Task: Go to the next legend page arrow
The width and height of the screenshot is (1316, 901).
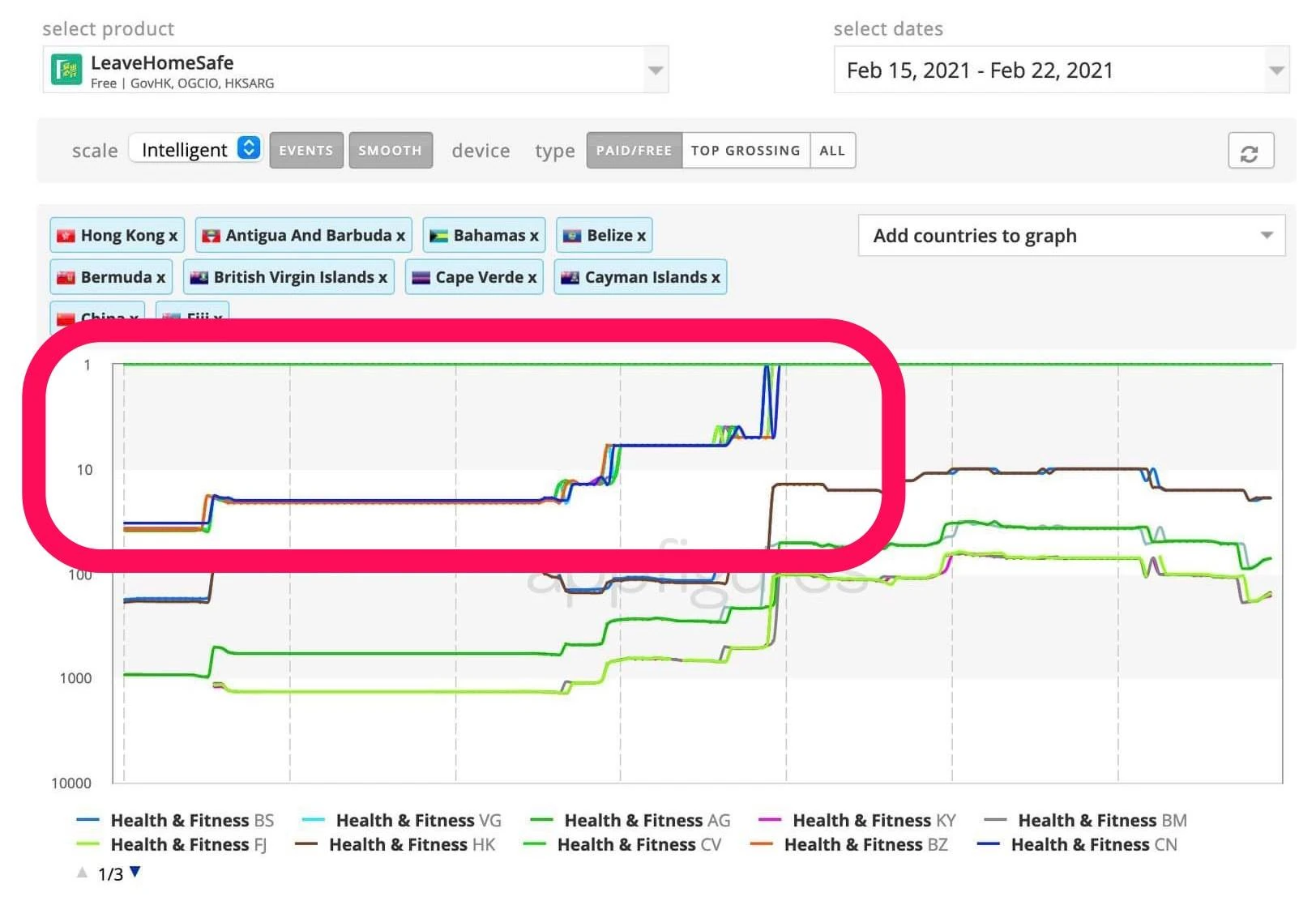Action: [135, 872]
